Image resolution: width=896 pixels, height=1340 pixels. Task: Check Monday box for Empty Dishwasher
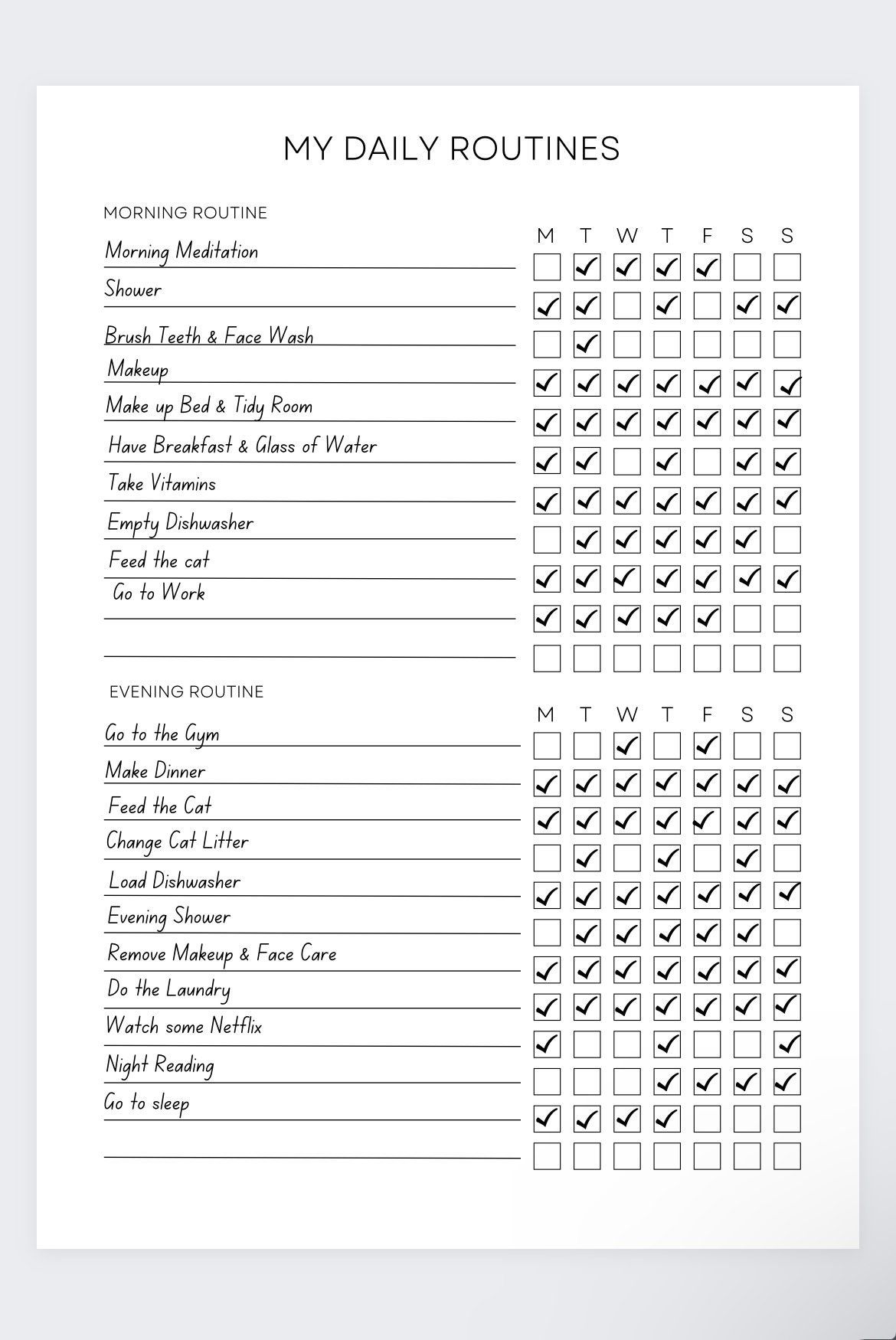pyautogui.click(x=546, y=540)
